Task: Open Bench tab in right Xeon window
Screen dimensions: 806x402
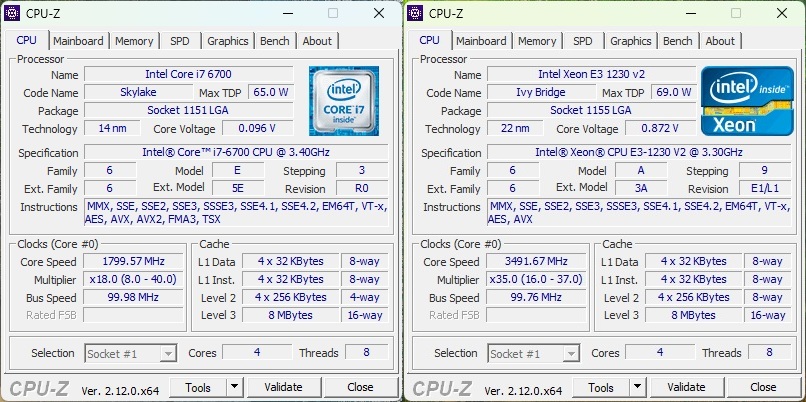Action: (677, 41)
